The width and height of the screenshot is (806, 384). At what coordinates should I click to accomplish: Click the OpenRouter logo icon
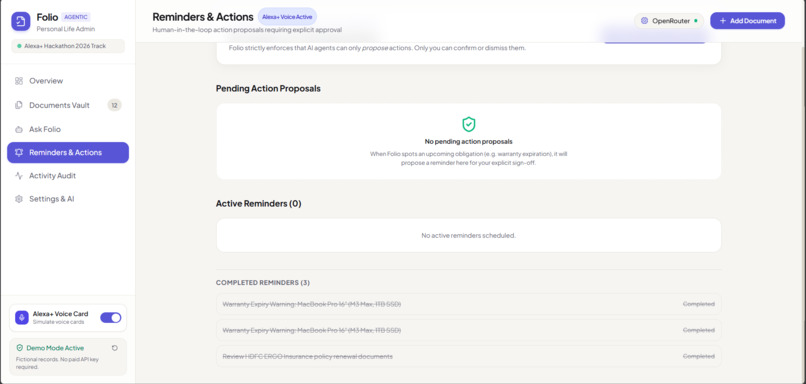point(644,21)
